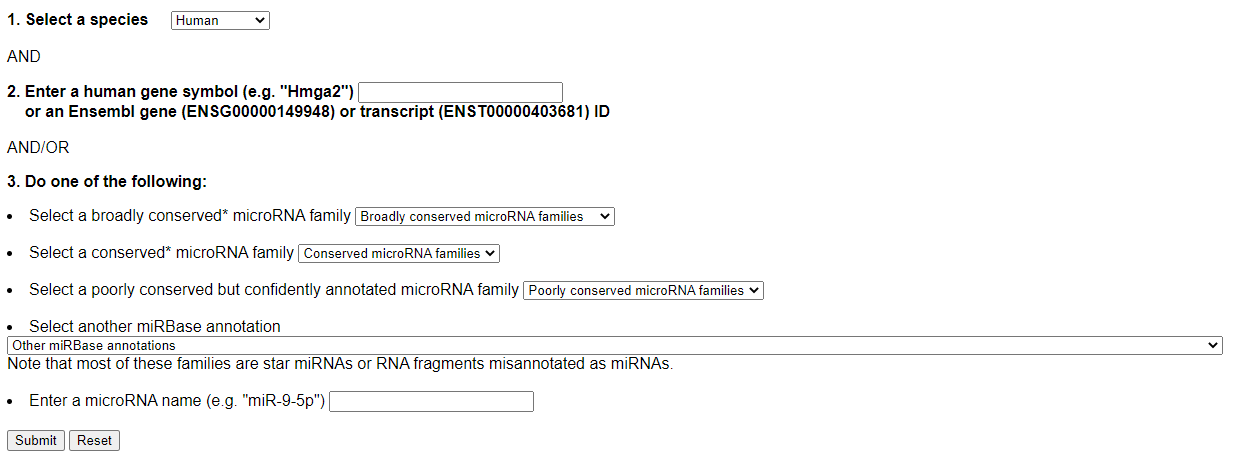
Task: Click the chevron of Conserved microRNA families selector
Action: [490, 253]
